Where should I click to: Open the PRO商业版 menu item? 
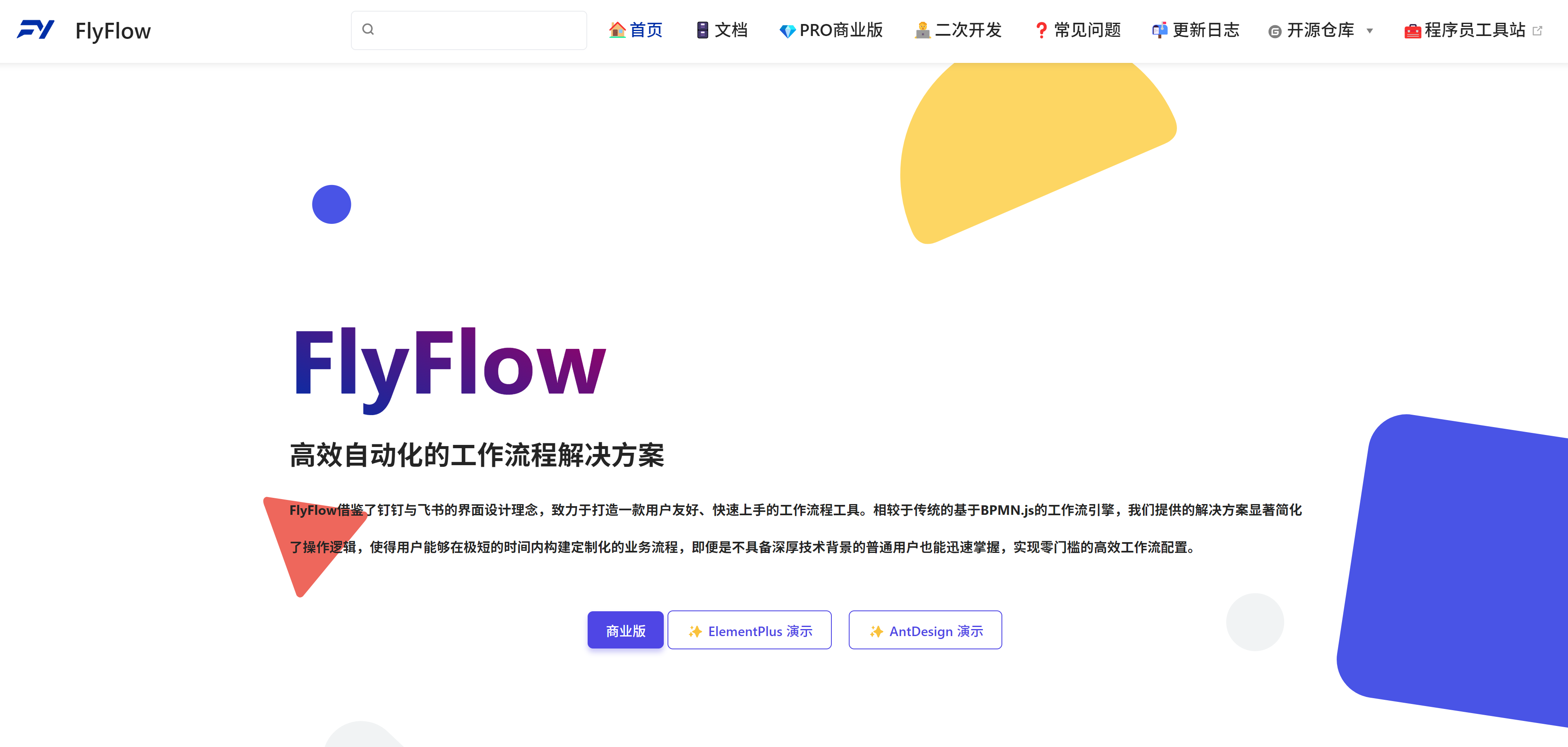[831, 31]
